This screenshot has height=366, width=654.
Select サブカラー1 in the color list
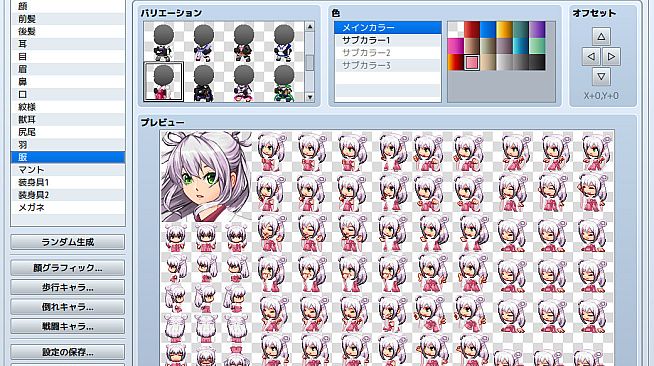pyautogui.click(x=387, y=40)
